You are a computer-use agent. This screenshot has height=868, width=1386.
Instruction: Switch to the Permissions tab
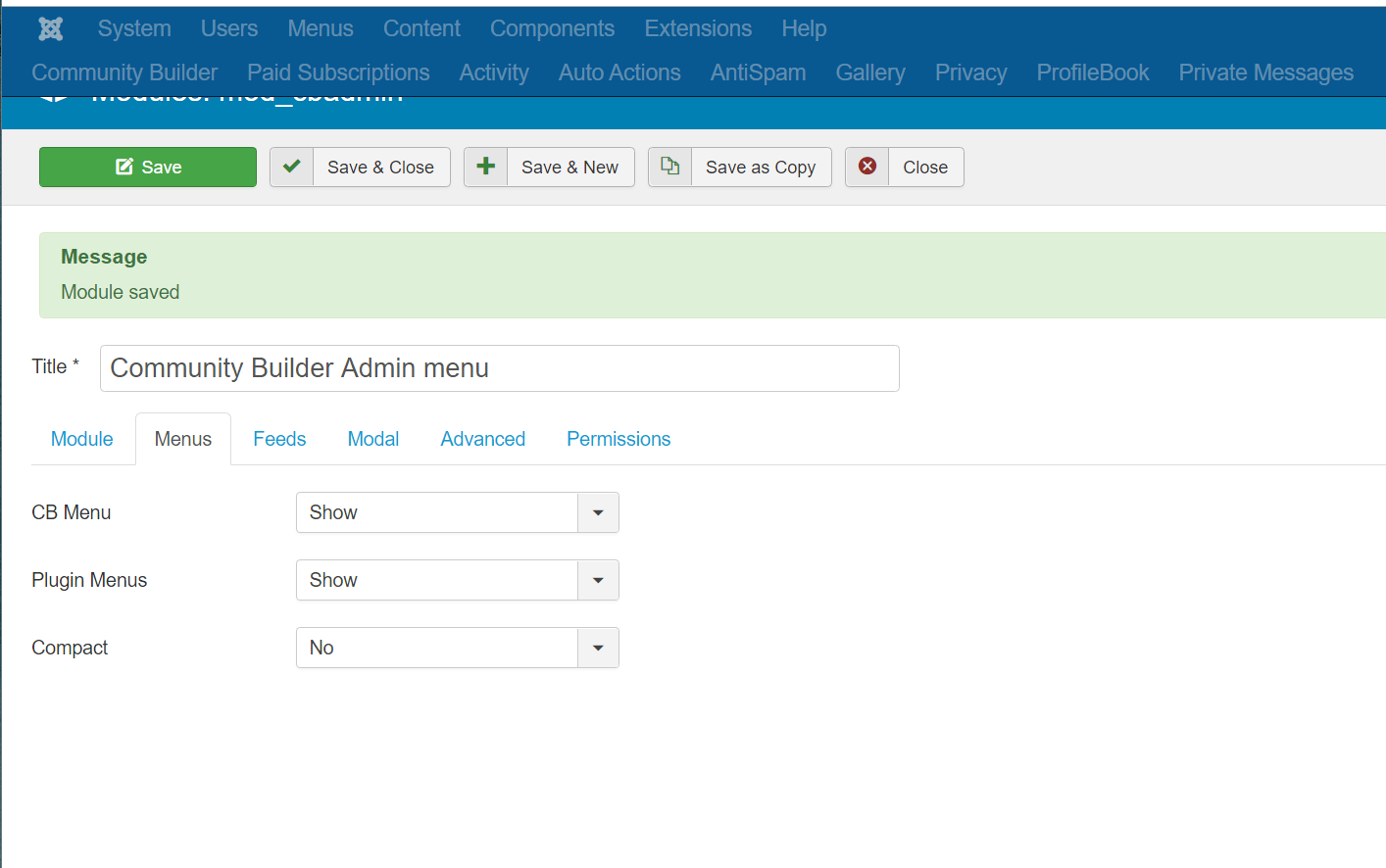619,439
